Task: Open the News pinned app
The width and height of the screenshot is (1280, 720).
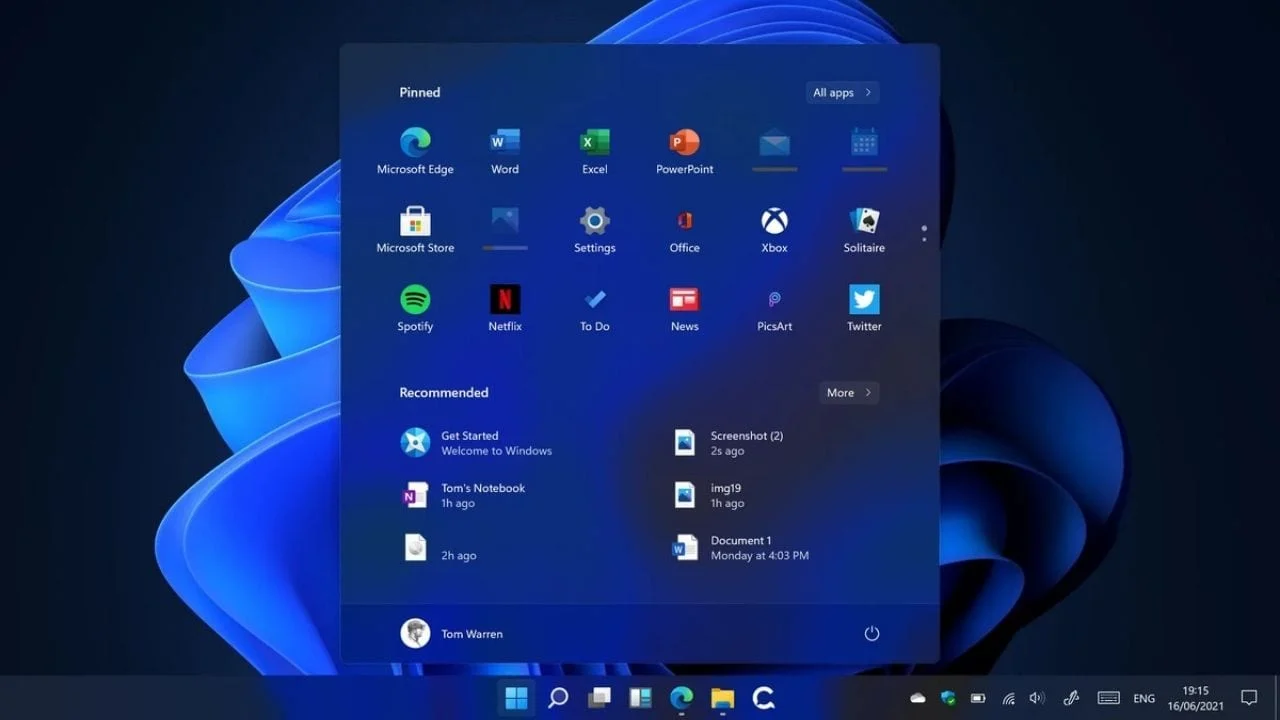Action: [685, 308]
